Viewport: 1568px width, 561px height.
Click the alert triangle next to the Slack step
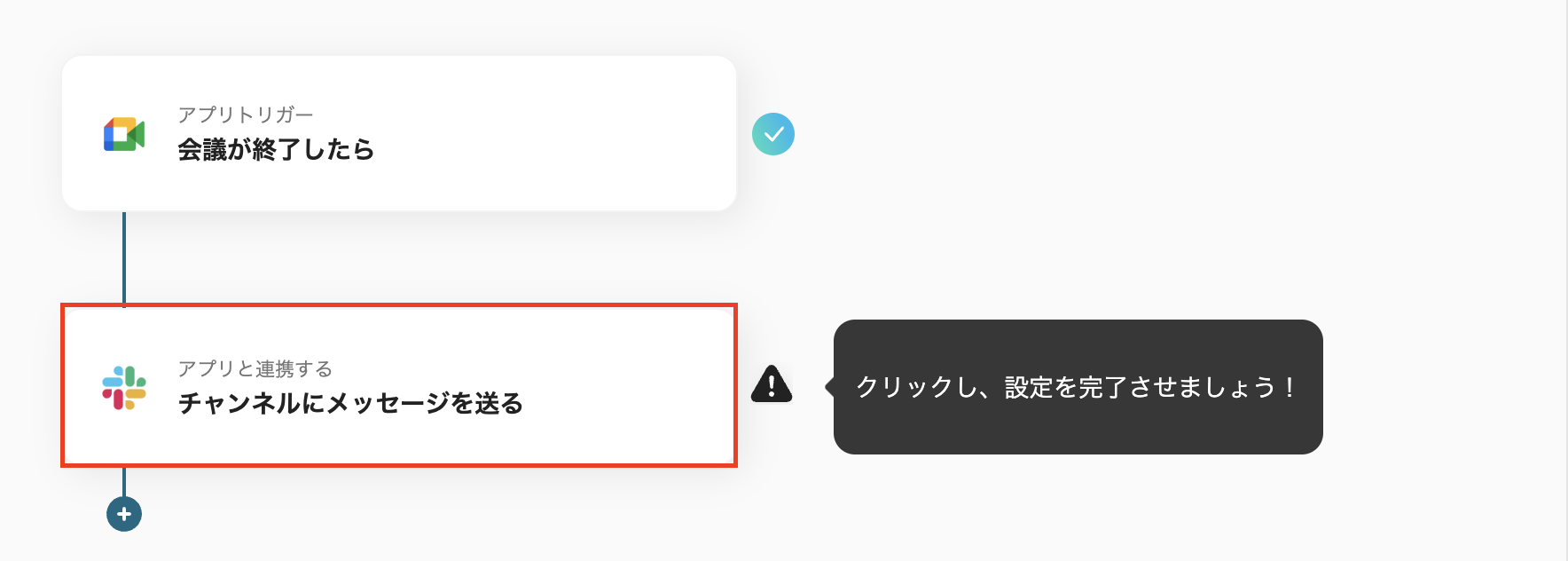(771, 385)
